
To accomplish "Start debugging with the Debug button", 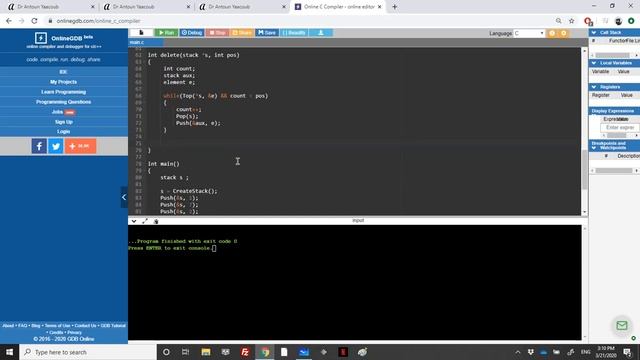I will pyautogui.click(x=192, y=33).
